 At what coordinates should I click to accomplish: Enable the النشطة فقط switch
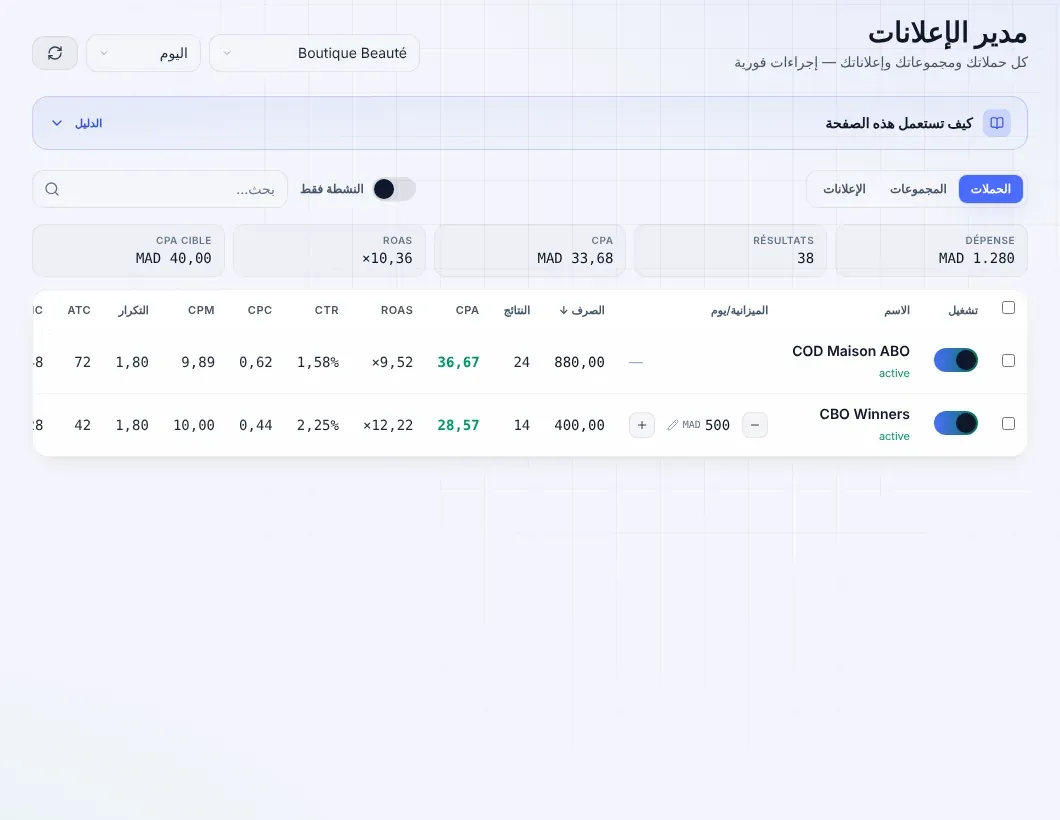click(x=394, y=189)
